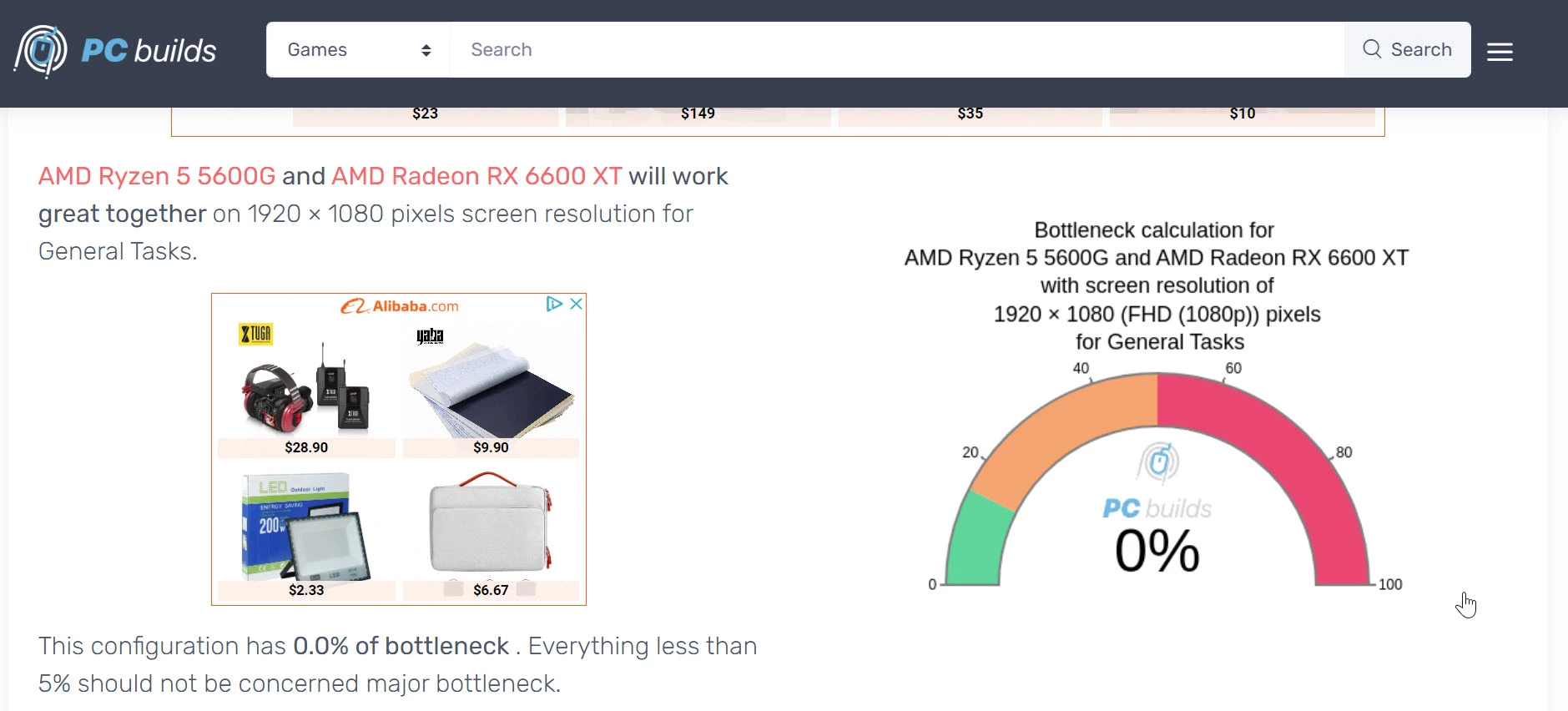
Task: Focus the Search input field
Action: pyautogui.click(x=897, y=50)
